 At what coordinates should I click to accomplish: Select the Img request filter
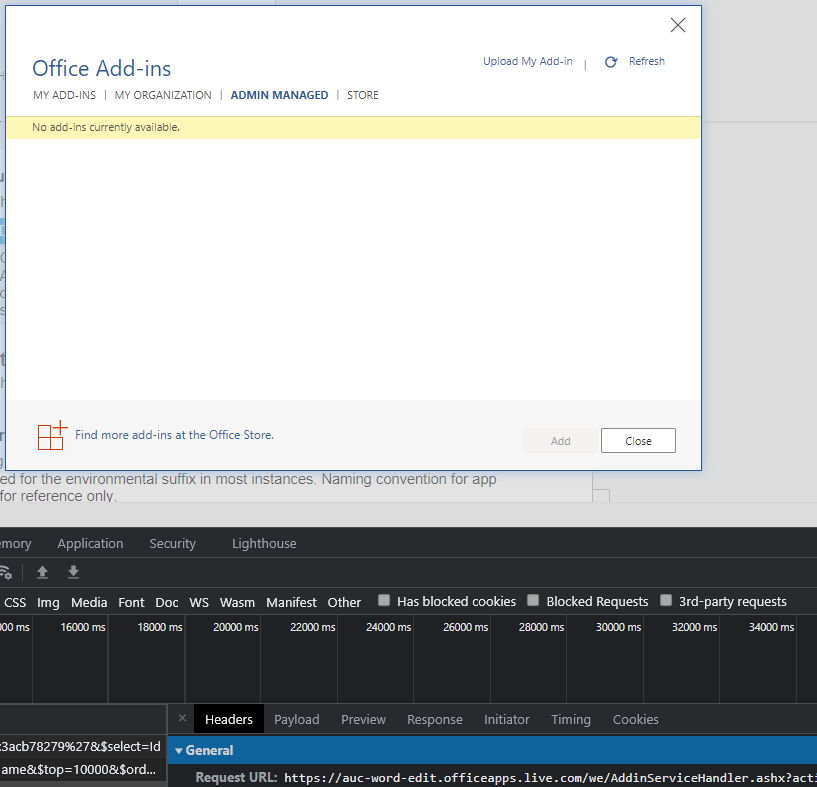tap(48, 602)
